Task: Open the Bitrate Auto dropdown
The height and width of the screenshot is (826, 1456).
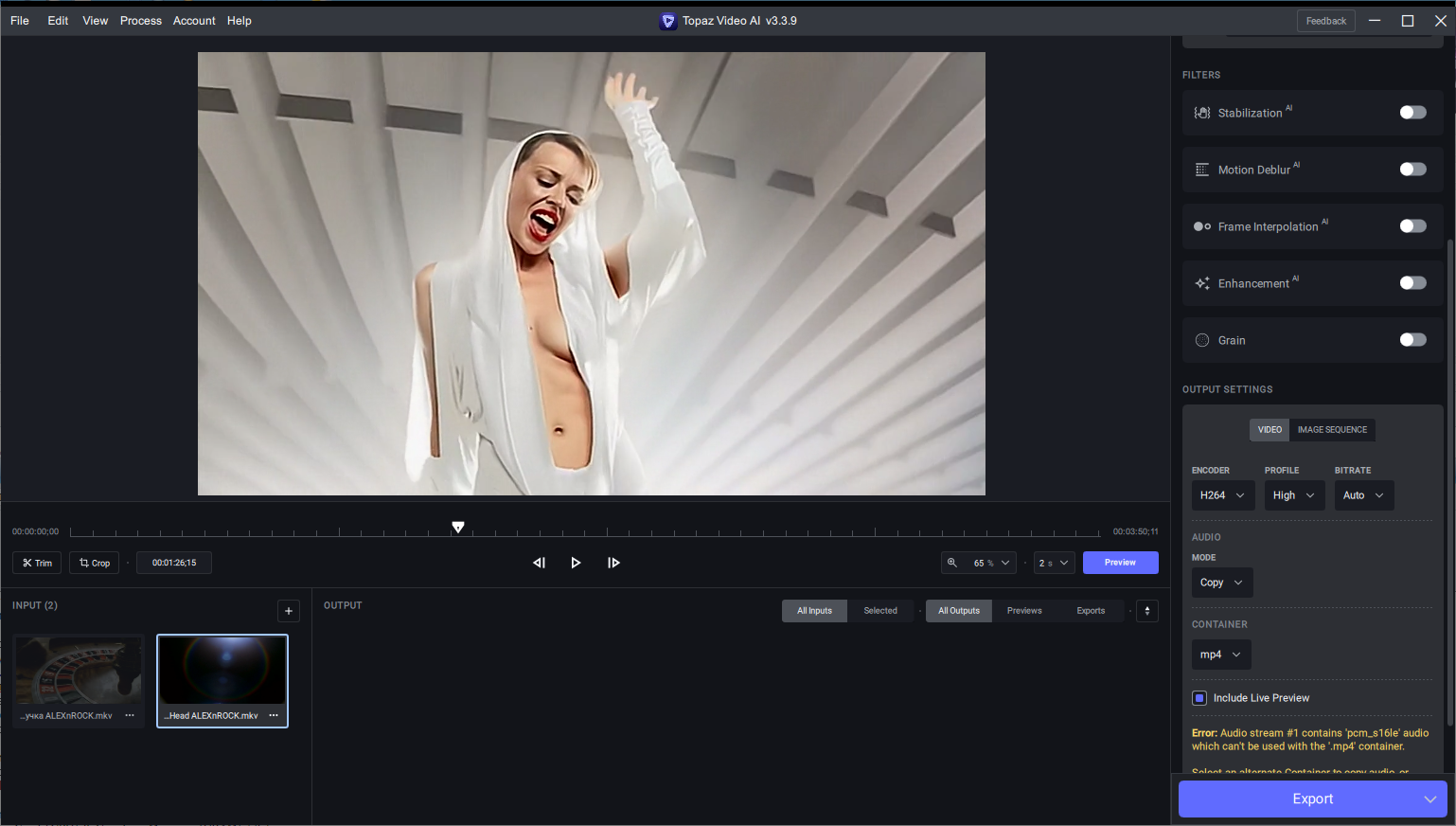Action: (1364, 495)
